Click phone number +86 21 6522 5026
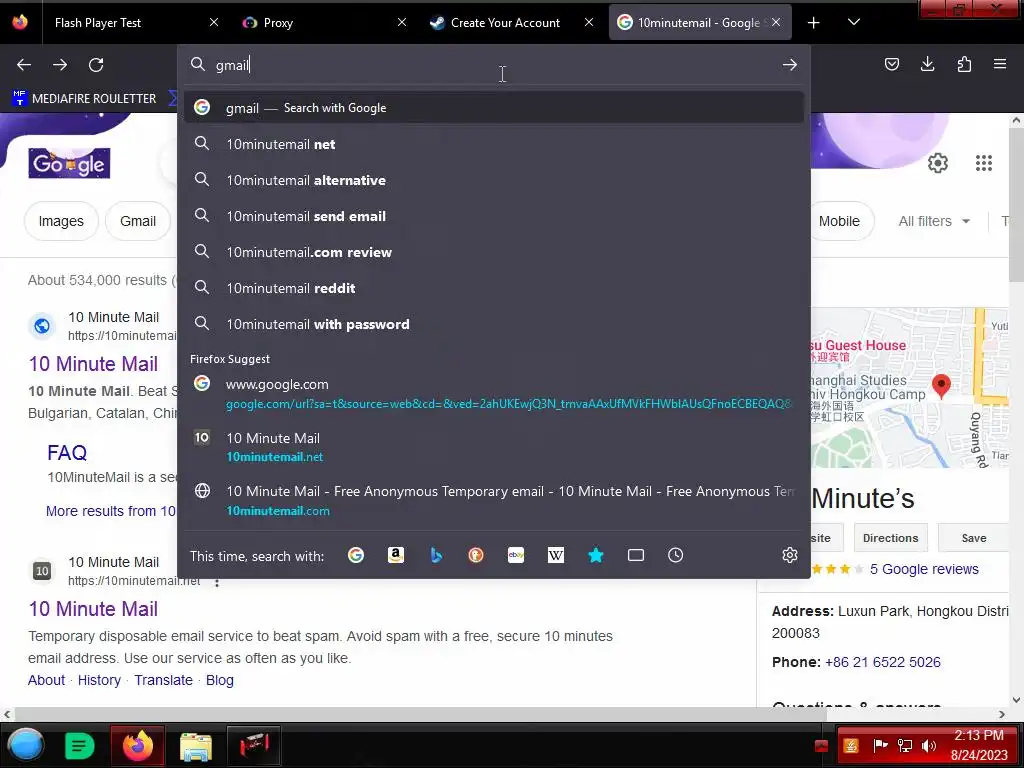Image resolution: width=1024 pixels, height=768 pixels. click(x=882, y=662)
